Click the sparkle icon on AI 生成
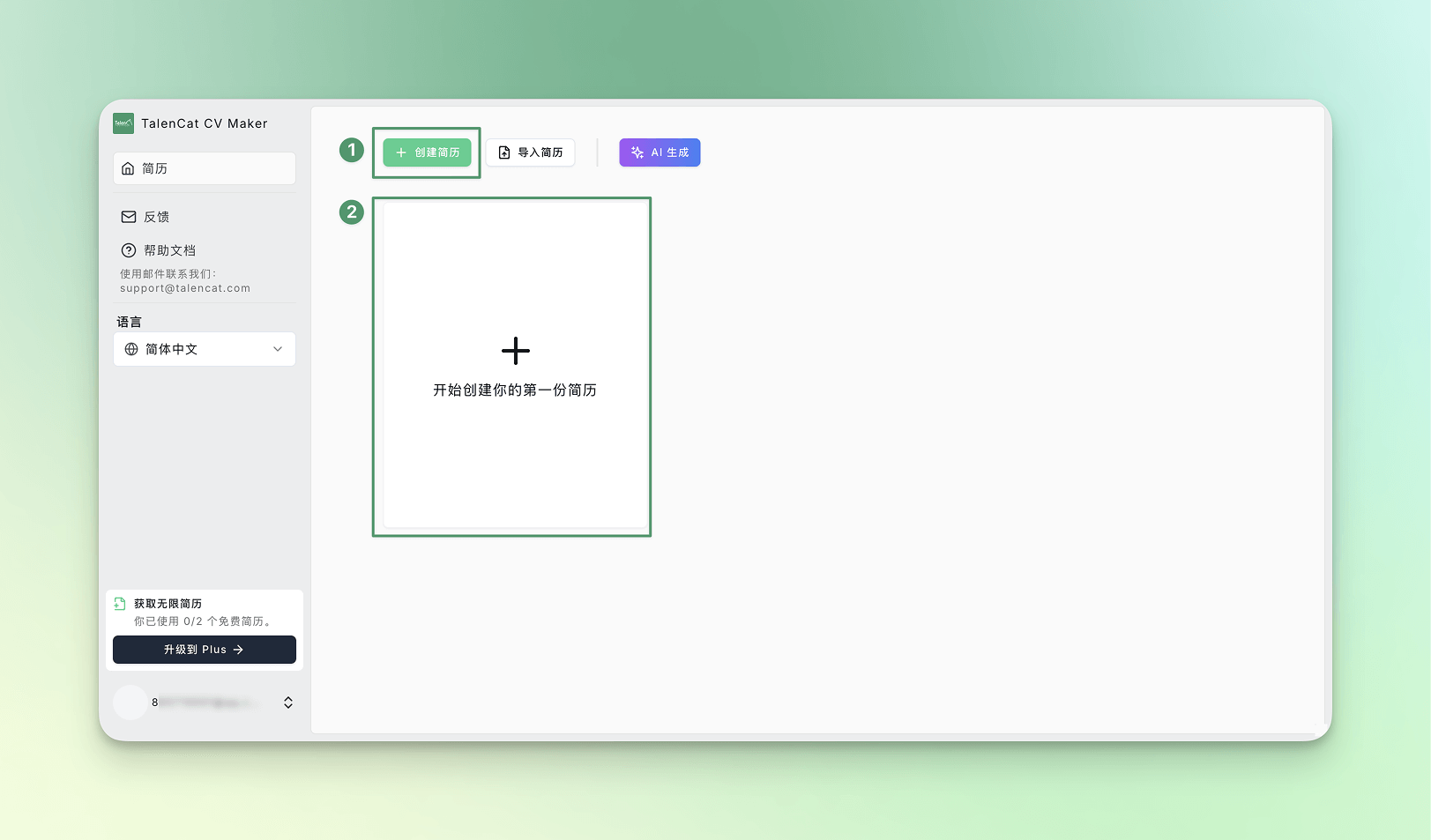1431x840 pixels. pos(637,152)
